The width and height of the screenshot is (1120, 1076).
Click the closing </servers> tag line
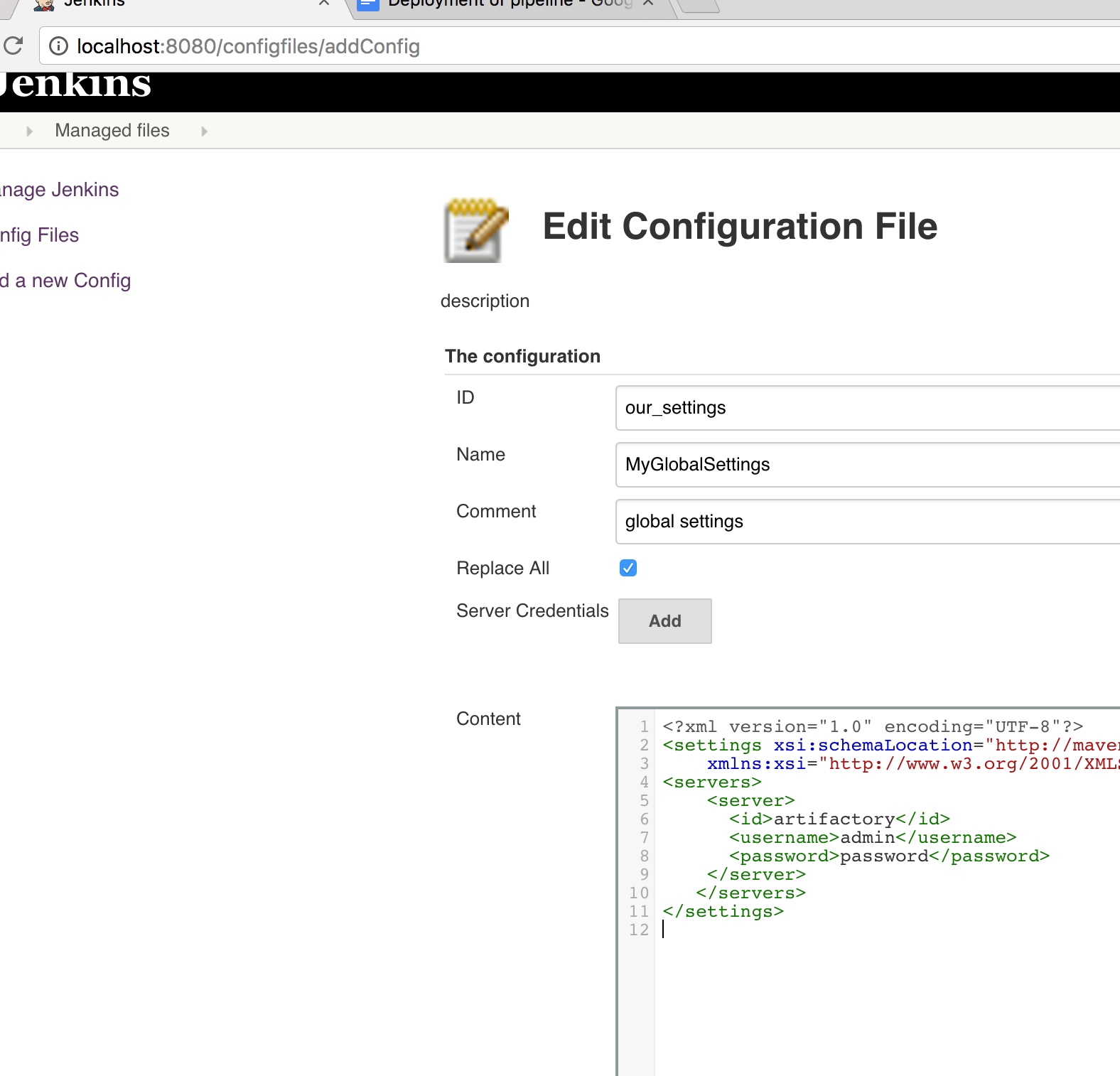751,893
